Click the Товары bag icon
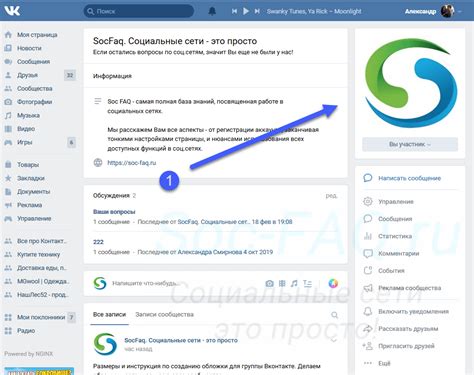Image resolution: width=474 pixels, height=375 pixels. [8, 164]
